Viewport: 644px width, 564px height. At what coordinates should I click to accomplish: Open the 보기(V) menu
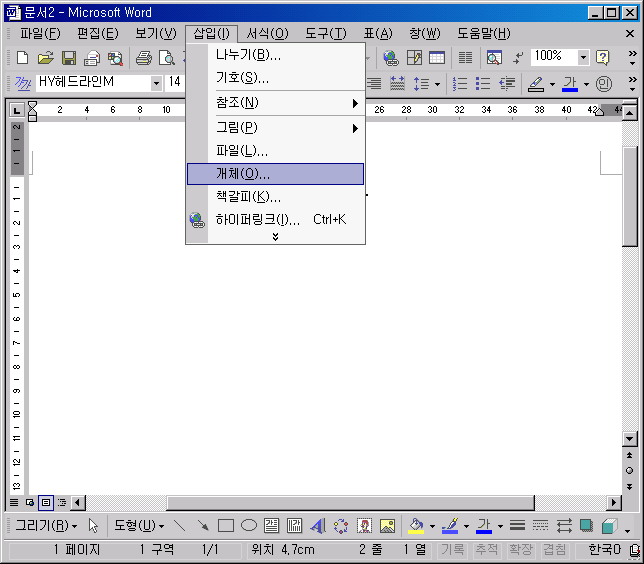pos(156,34)
